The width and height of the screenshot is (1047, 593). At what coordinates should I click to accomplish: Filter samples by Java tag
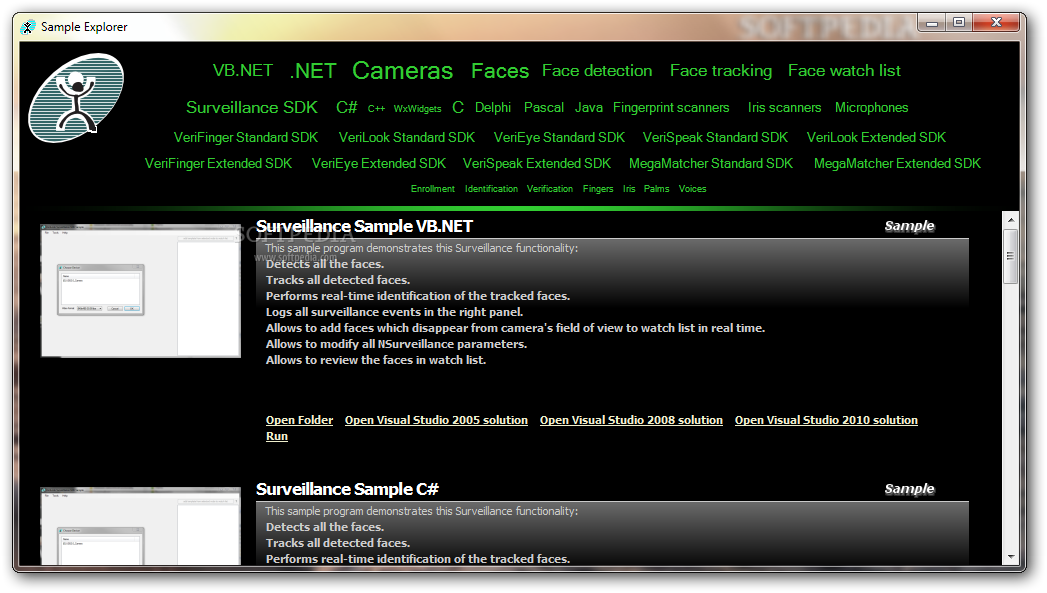point(588,108)
